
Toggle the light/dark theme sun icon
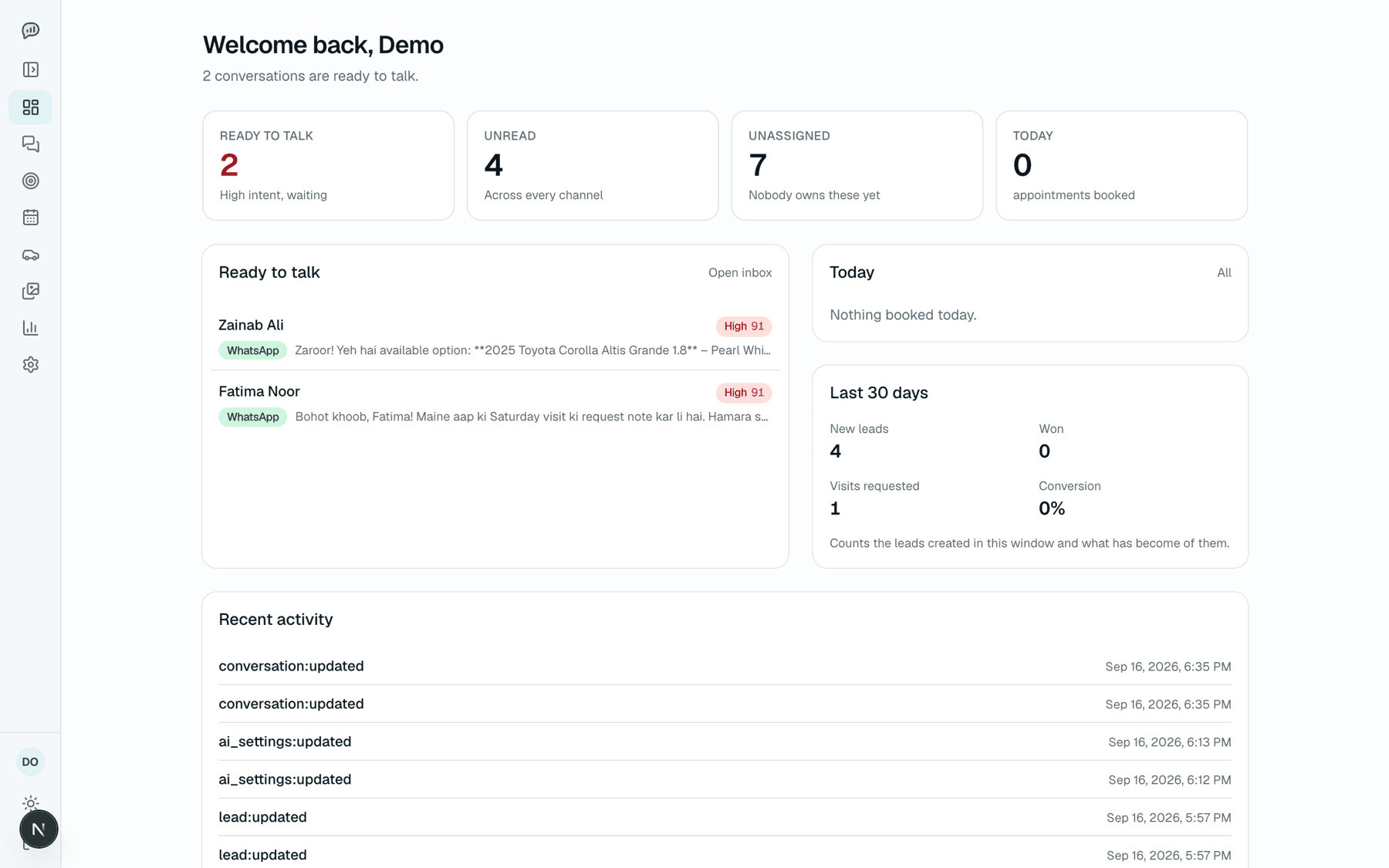[30, 803]
